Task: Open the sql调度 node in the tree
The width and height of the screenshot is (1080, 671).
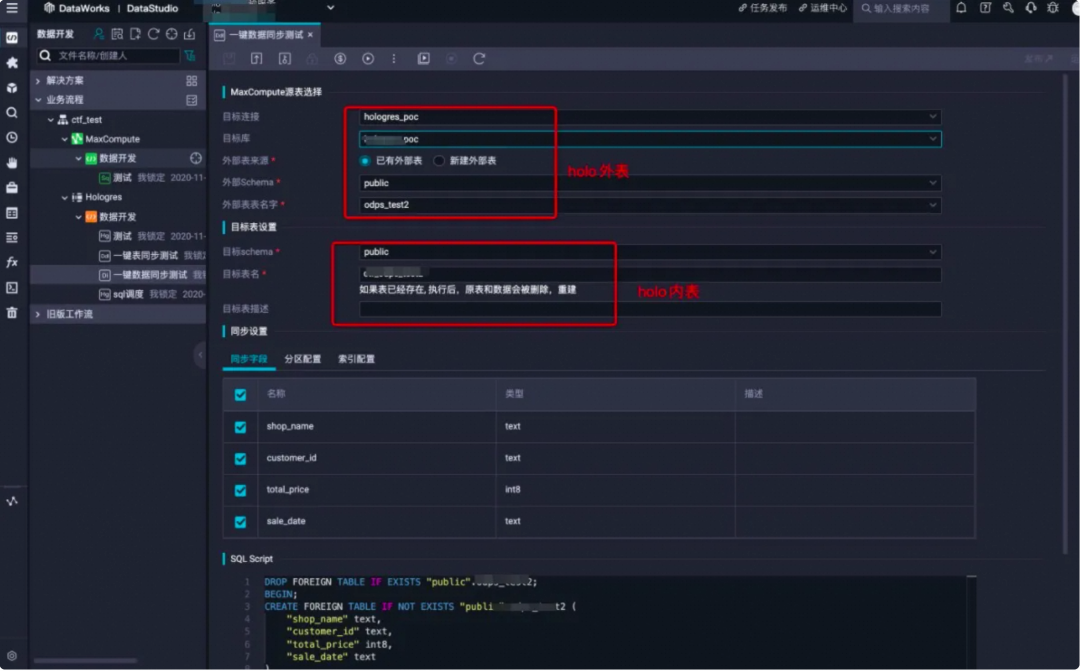Action: pyautogui.click(x=128, y=294)
